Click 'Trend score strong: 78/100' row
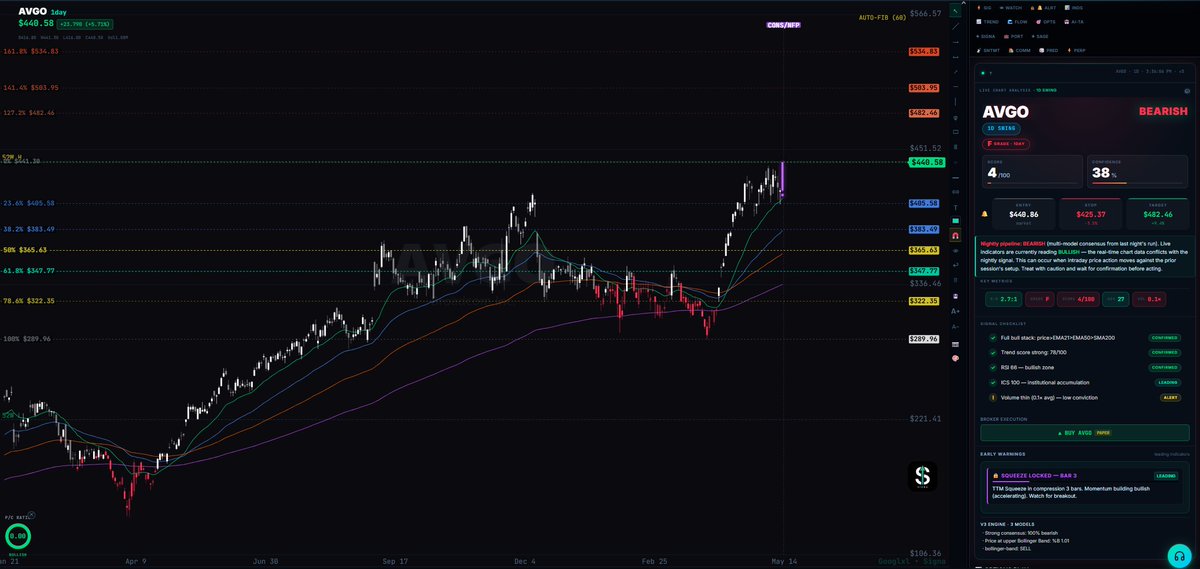This screenshot has width=1200, height=569. coord(1084,353)
